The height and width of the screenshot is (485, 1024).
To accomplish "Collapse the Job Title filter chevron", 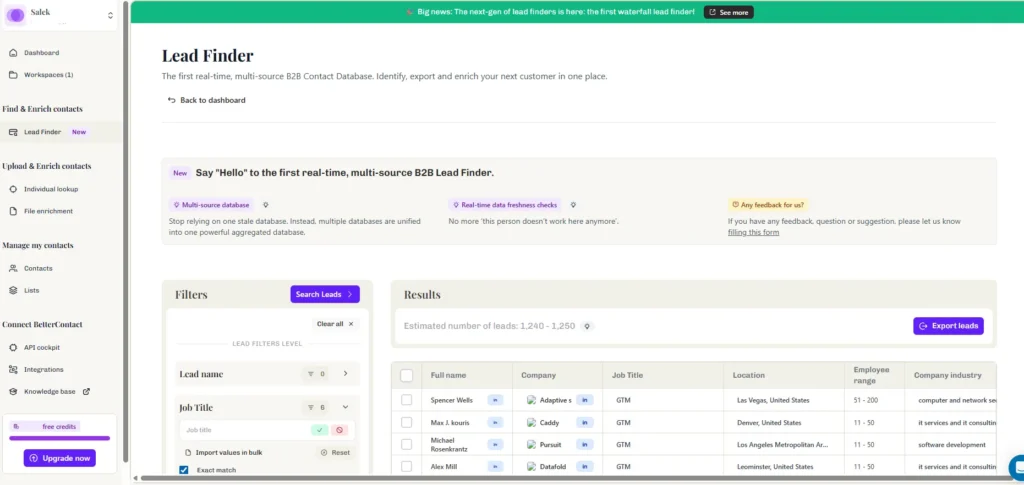I will (x=345, y=407).
